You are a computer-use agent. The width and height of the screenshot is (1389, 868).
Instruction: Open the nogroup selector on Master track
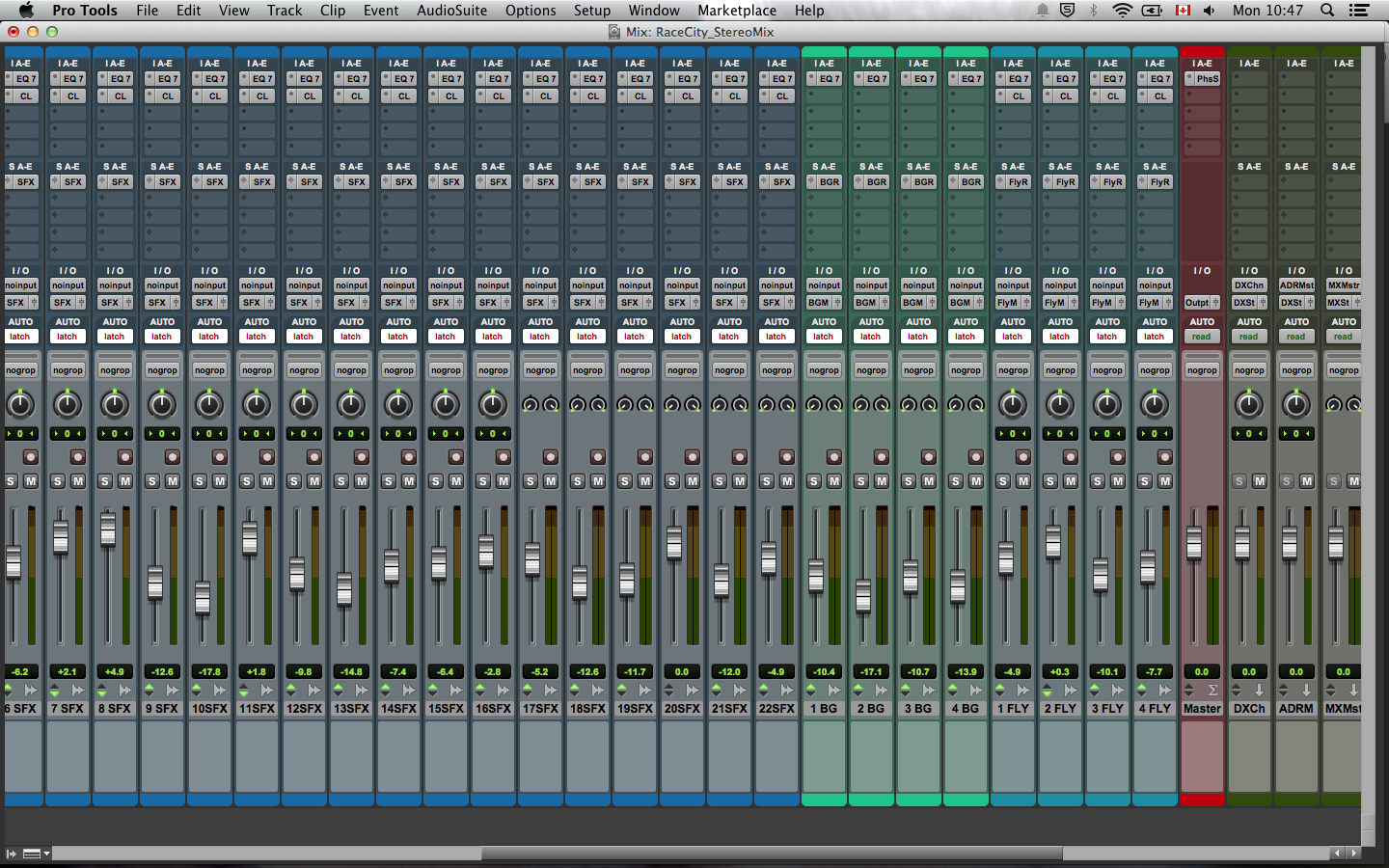(x=1202, y=370)
